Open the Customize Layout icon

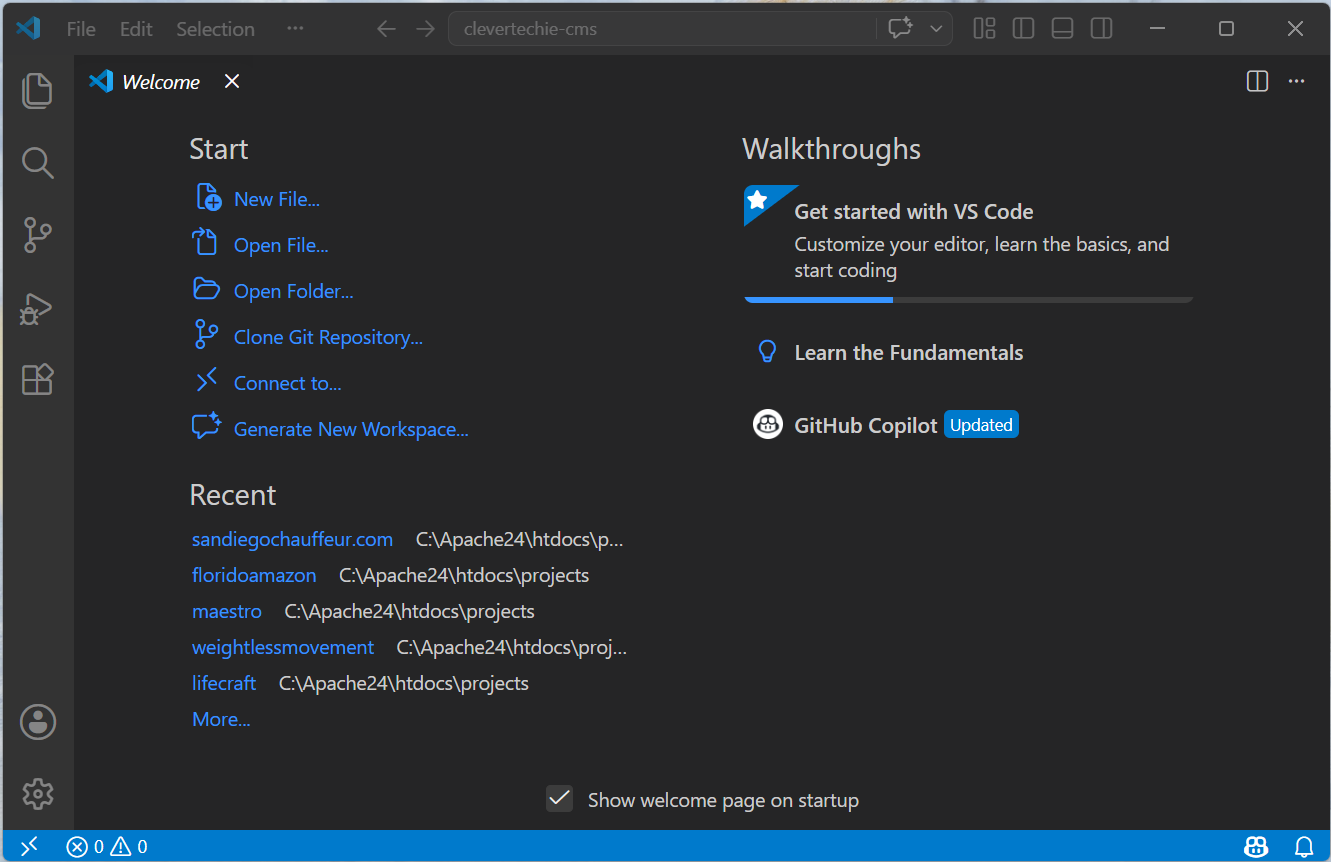pyautogui.click(x=984, y=28)
